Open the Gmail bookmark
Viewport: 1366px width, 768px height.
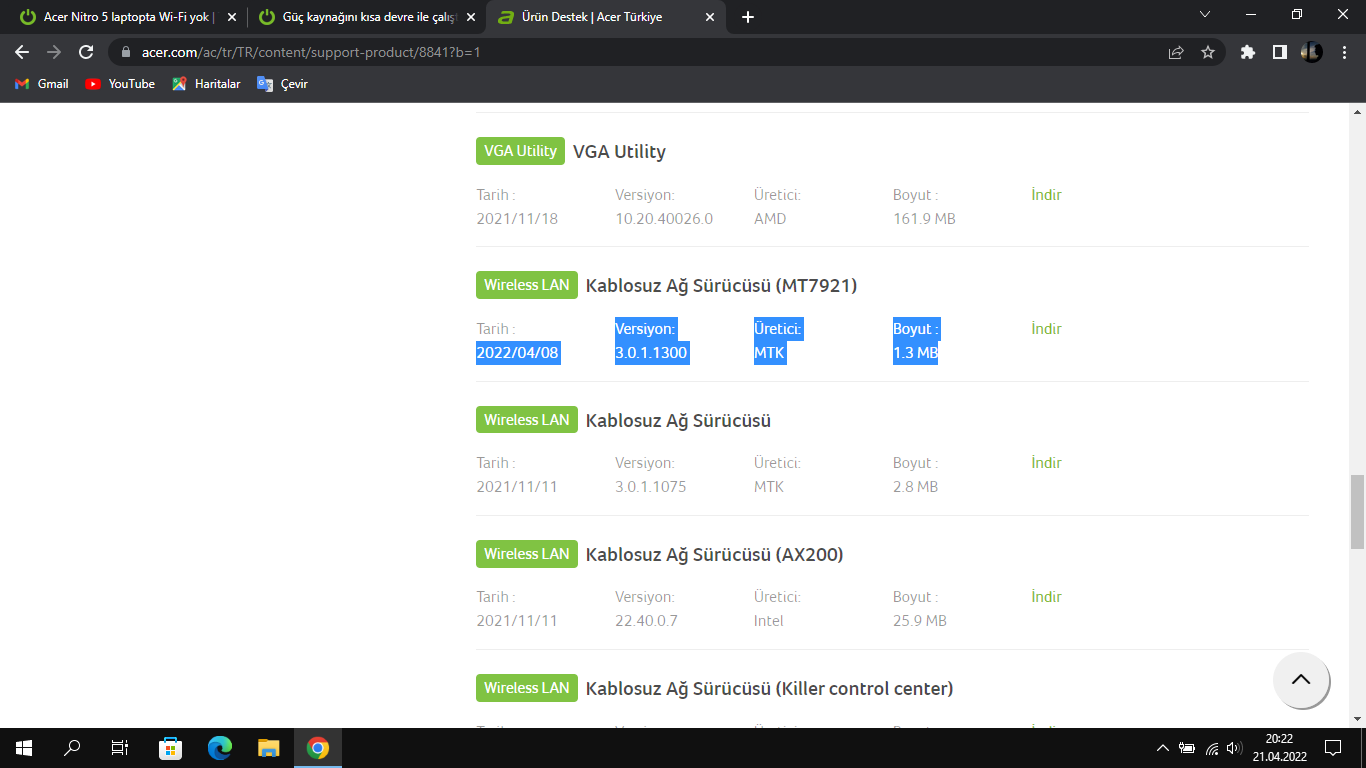point(42,84)
